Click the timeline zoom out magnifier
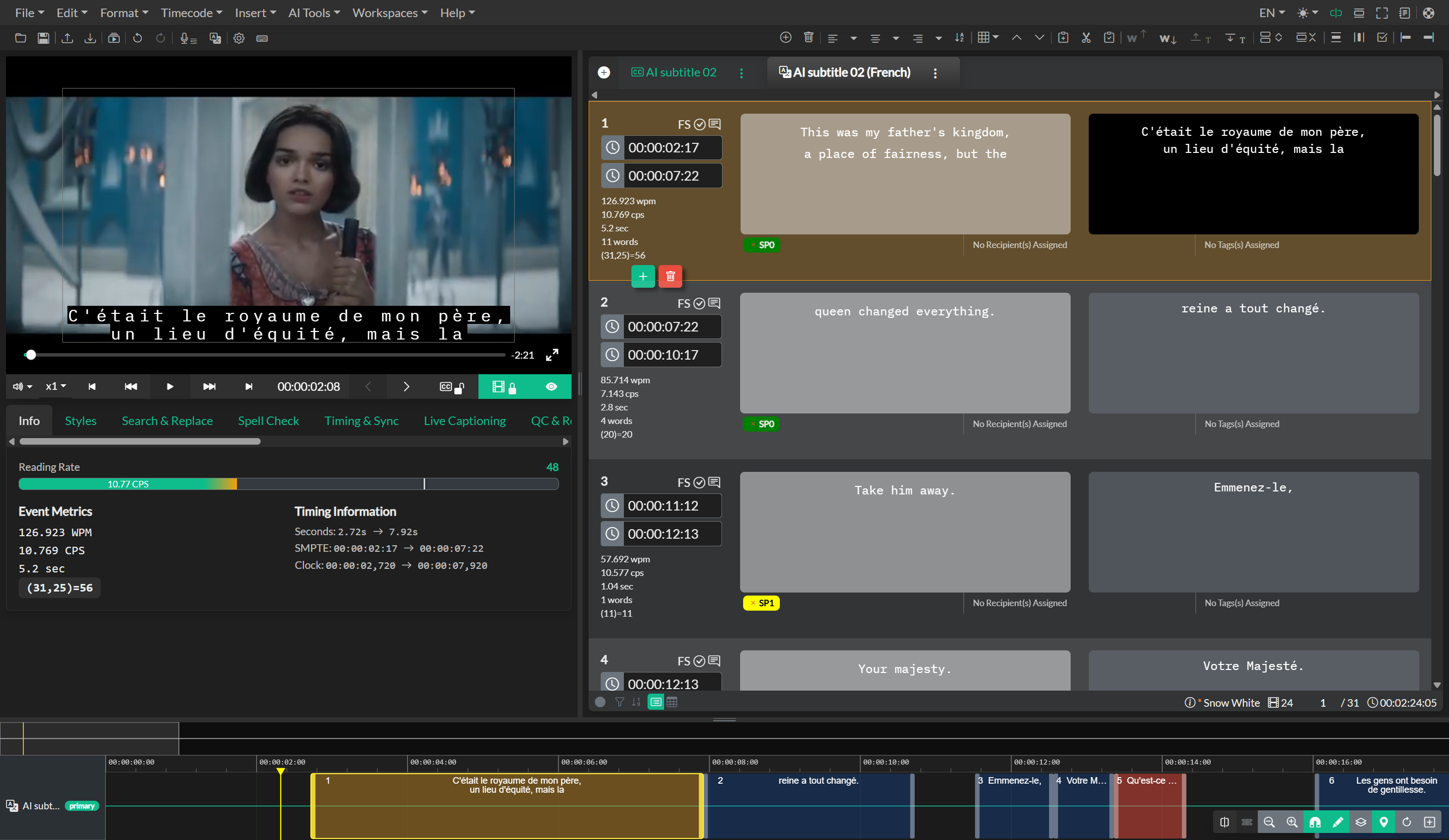This screenshot has width=1449, height=840. pos(1269,822)
